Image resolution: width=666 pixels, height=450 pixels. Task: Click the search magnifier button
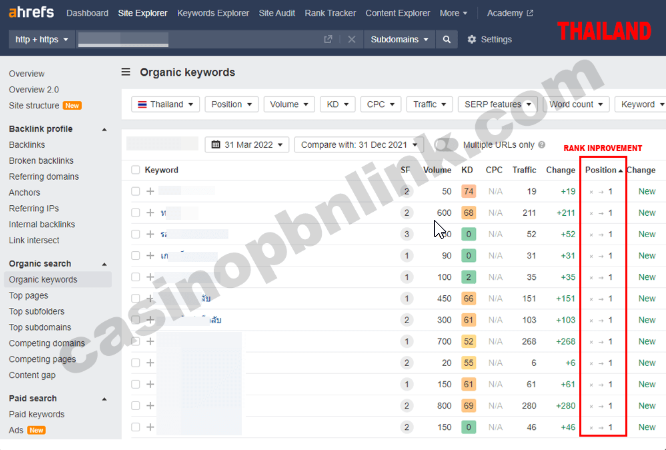446,39
